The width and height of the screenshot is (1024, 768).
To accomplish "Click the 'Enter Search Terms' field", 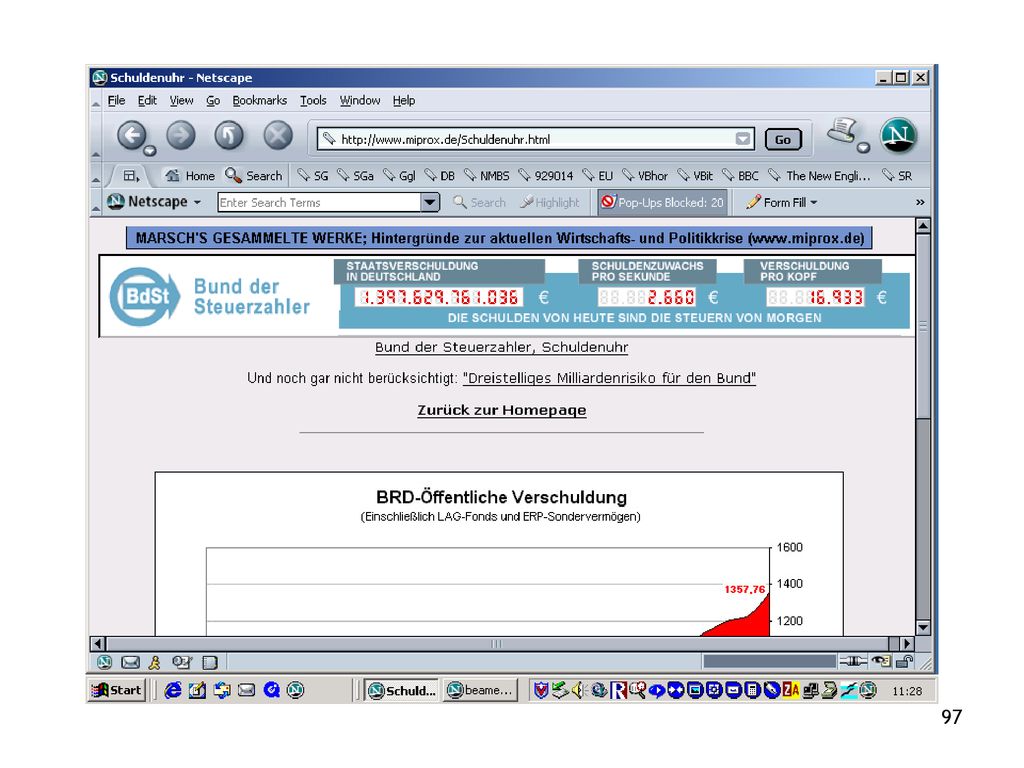I will (320, 202).
